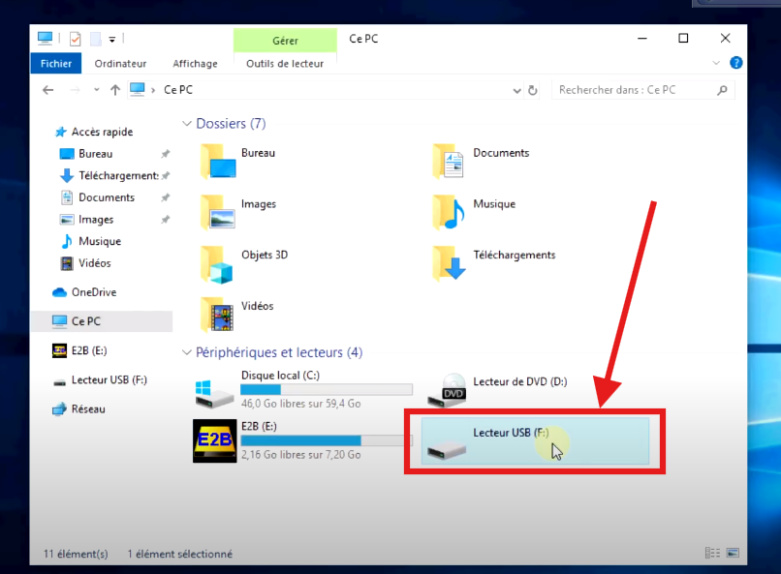The image size is (781, 574).
Task: Unpin Bureau using its pin icon
Action: point(165,154)
